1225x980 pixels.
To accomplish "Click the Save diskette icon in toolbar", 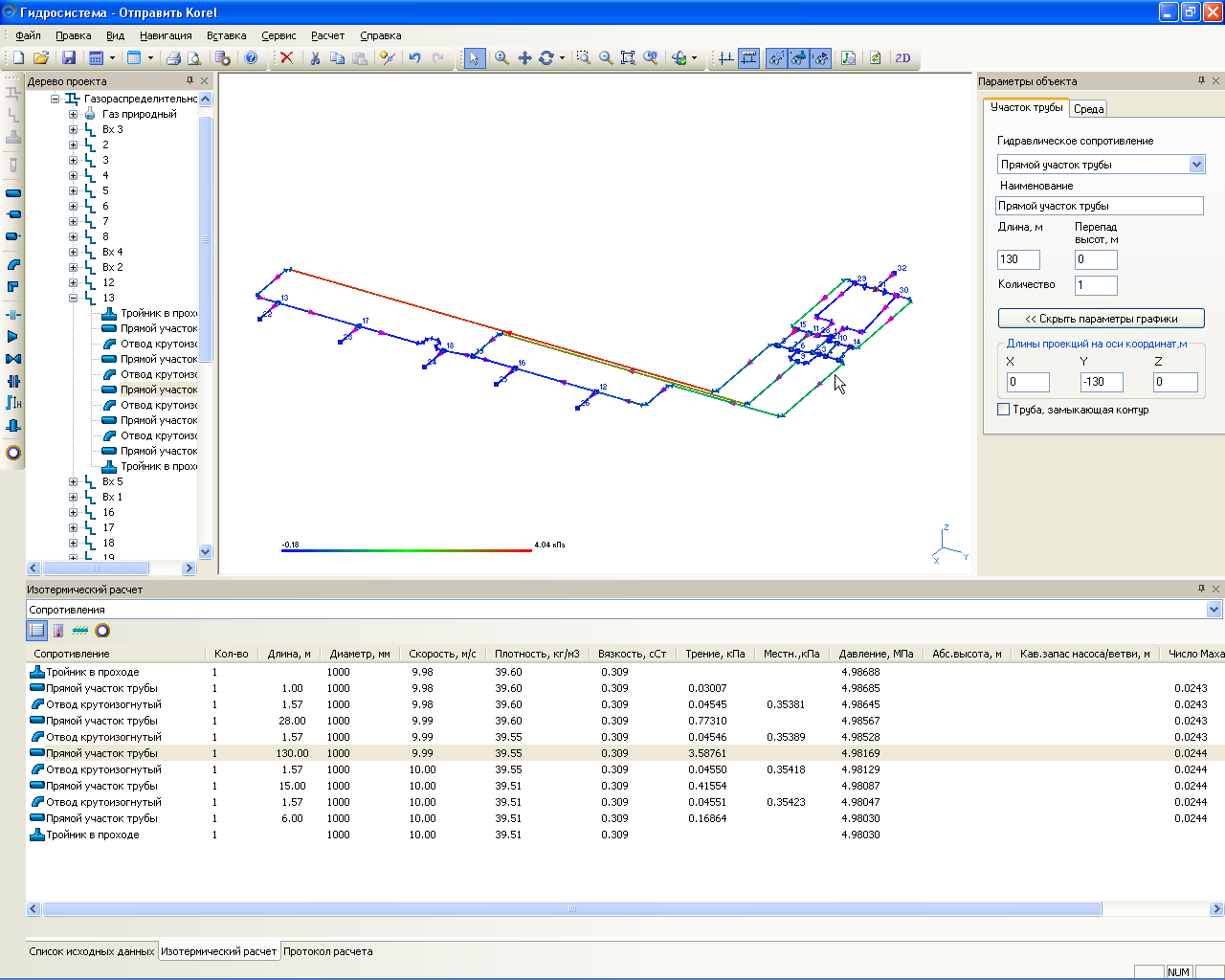I will click(x=68, y=58).
